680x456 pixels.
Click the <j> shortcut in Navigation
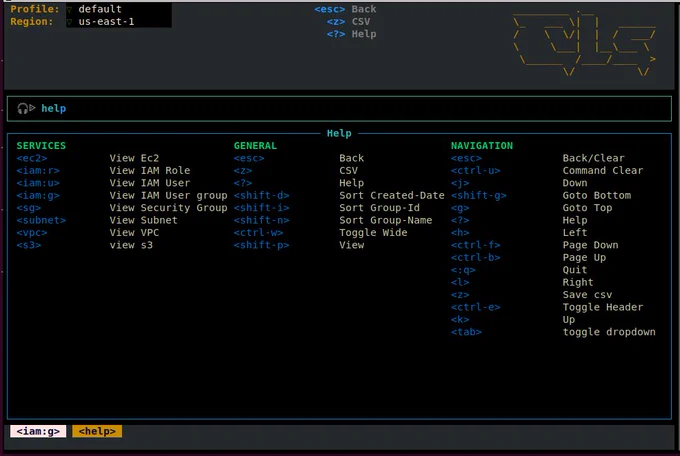pyautogui.click(x=460, y=183)
